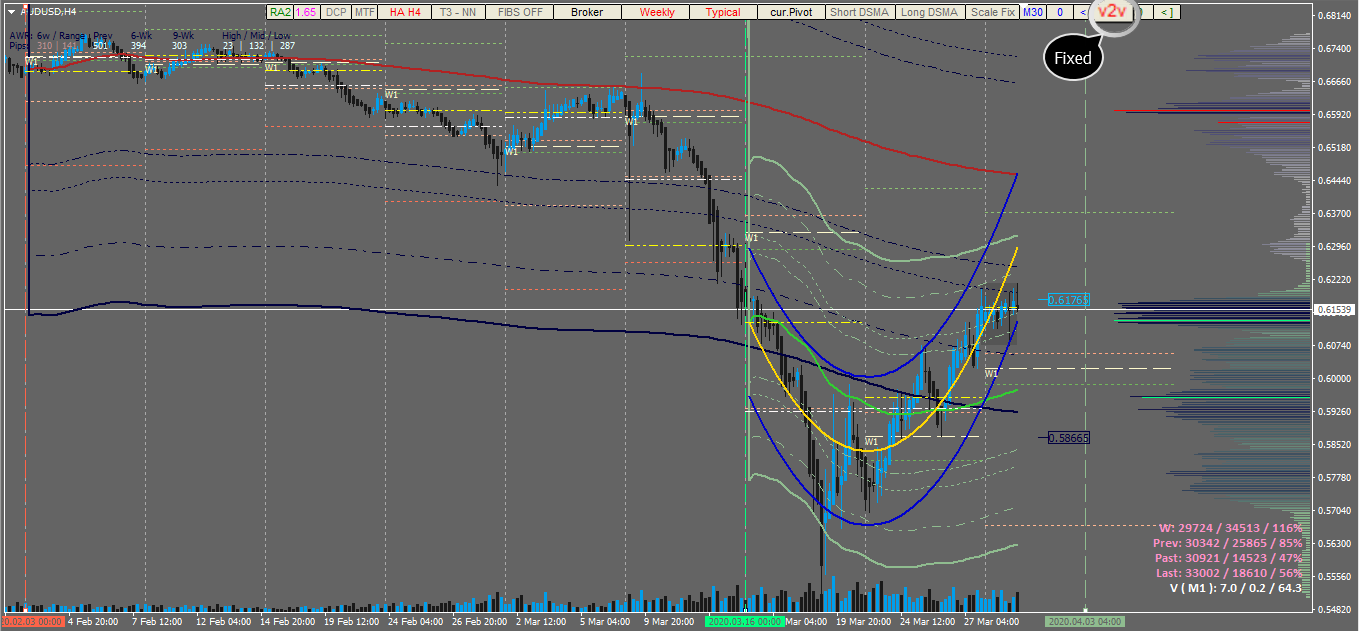Click the 12 Feb 04:00 time label
The height and width of the screenshot is (631, 1360).
(x=222, y=621)
